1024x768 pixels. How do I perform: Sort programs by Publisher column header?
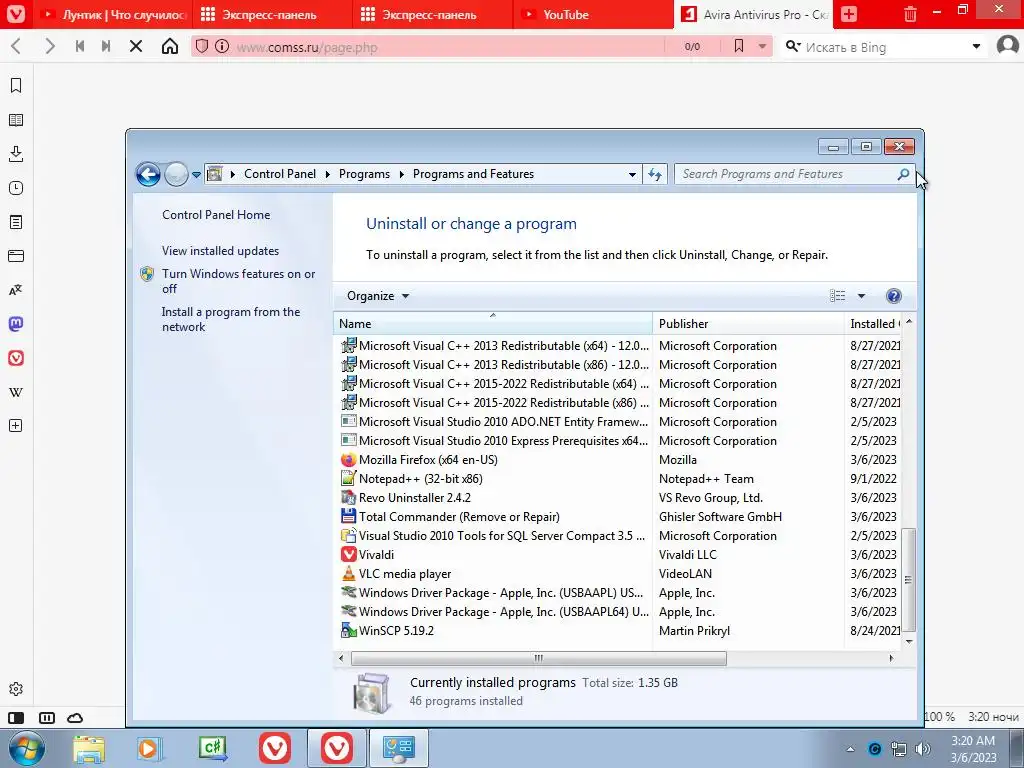click(748, 323)
